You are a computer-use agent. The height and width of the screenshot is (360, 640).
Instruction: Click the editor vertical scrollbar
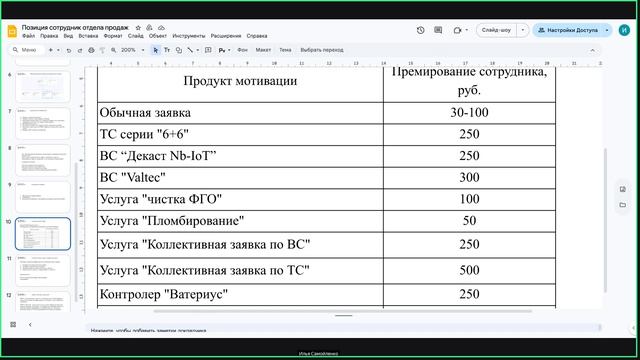click(605, 220)
